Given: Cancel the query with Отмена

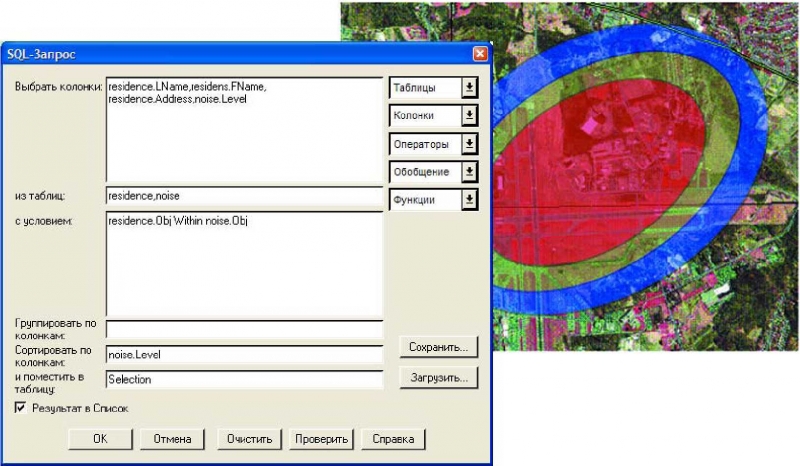Looking at the screenshot, I should (x=172, y=439).
